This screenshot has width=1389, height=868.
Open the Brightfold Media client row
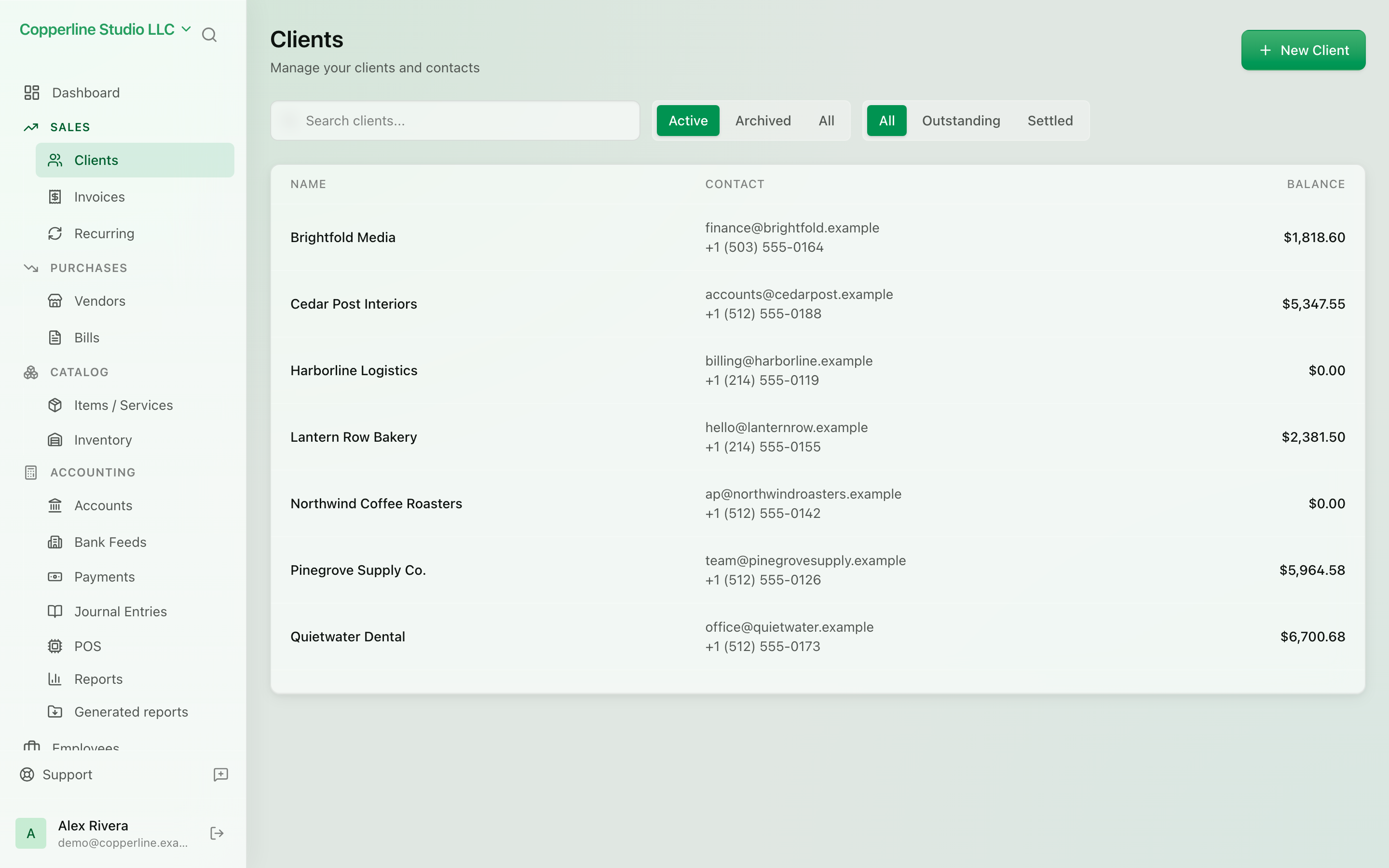coord(817,237)
